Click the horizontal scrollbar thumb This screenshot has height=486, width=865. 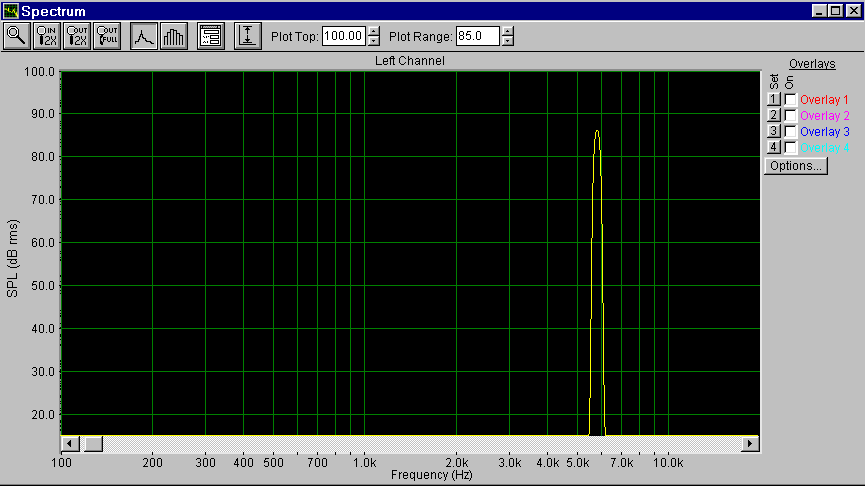click(93, 444)
